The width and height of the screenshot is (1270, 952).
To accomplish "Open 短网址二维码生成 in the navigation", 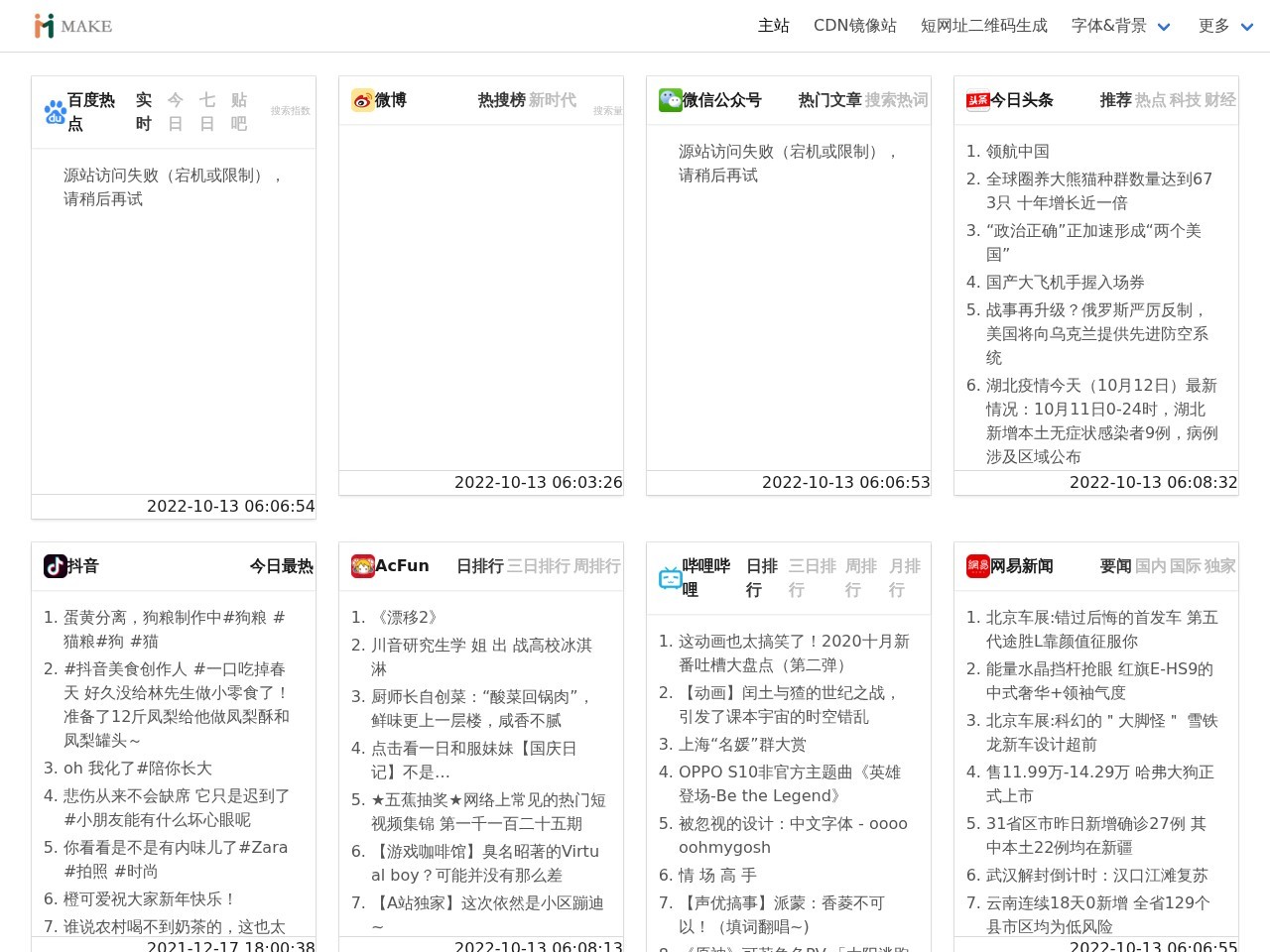I will (984, 26).
